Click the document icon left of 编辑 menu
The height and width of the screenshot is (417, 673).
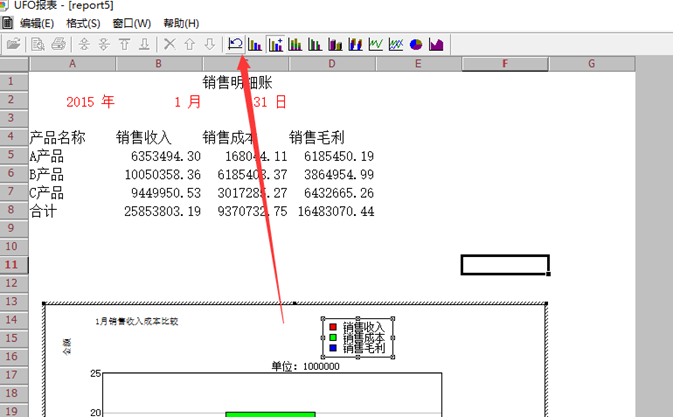coord(7,23)
